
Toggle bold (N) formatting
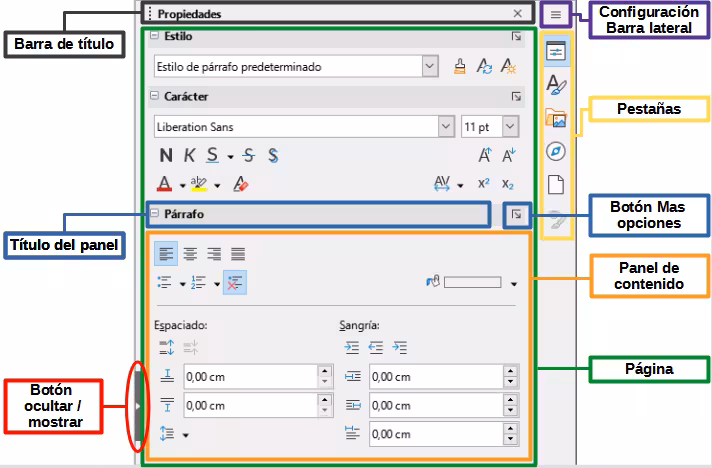pos(166,156)
